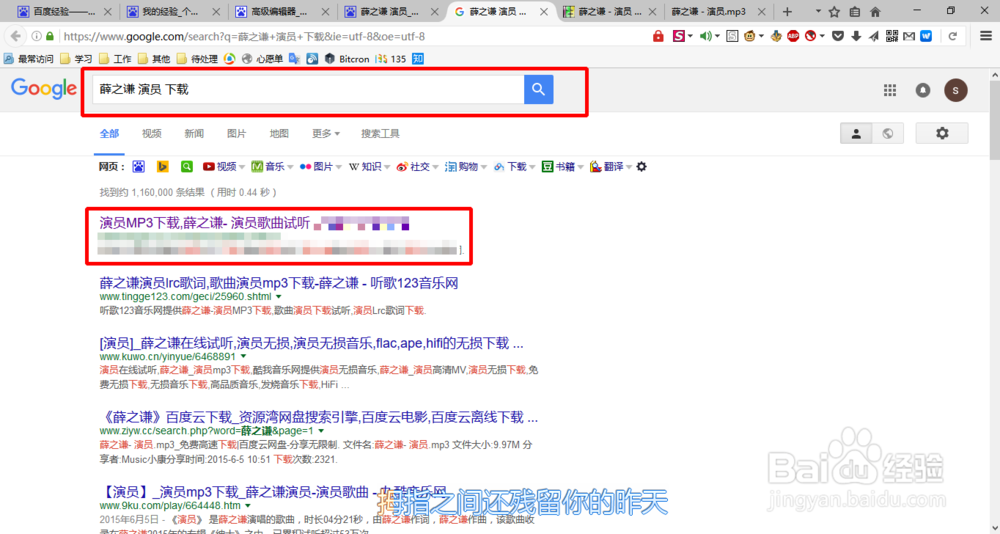Open the 听歌123音乐网 result link
Image resolution: width=1000 pixels, height=534 pixels.
[279, 283]
